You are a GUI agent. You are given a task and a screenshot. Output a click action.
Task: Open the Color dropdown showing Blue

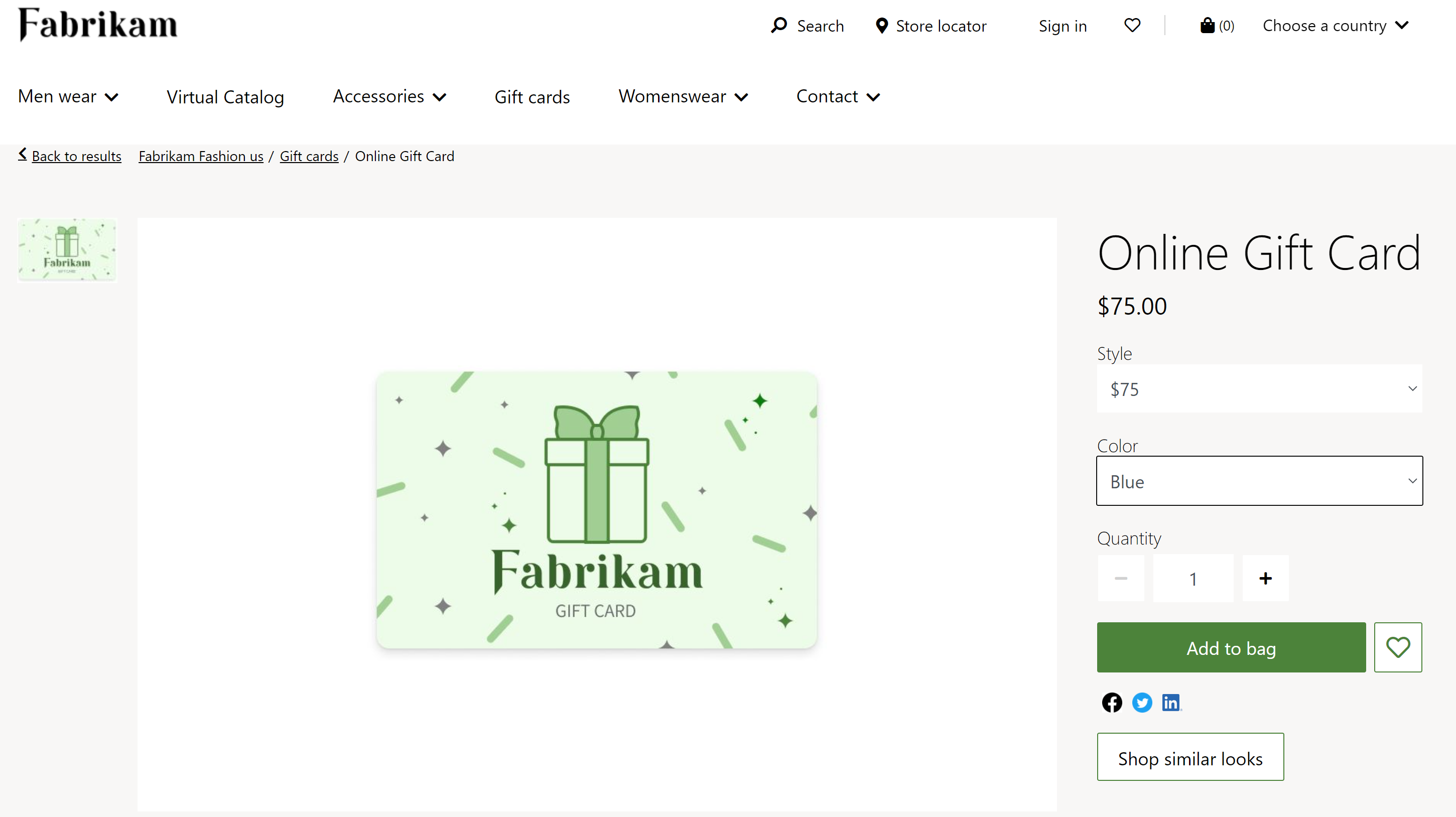tap(1260, 480)
